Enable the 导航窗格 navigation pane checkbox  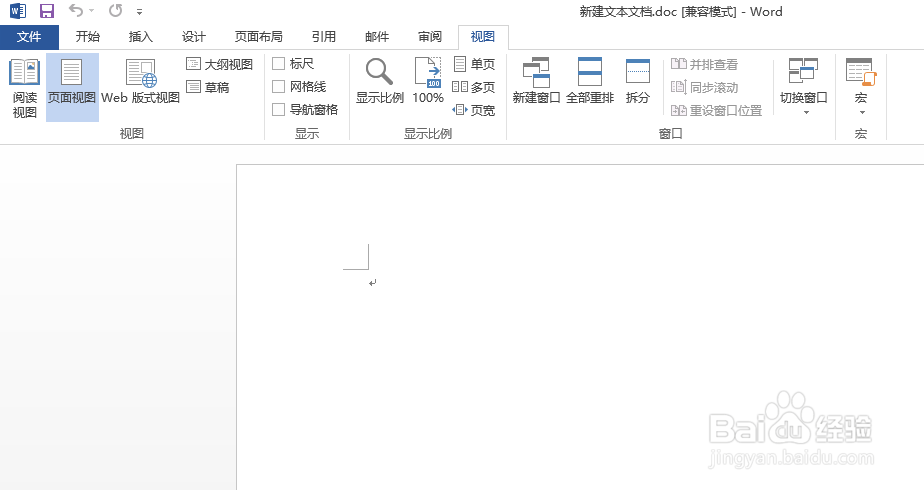coord(279,110)
